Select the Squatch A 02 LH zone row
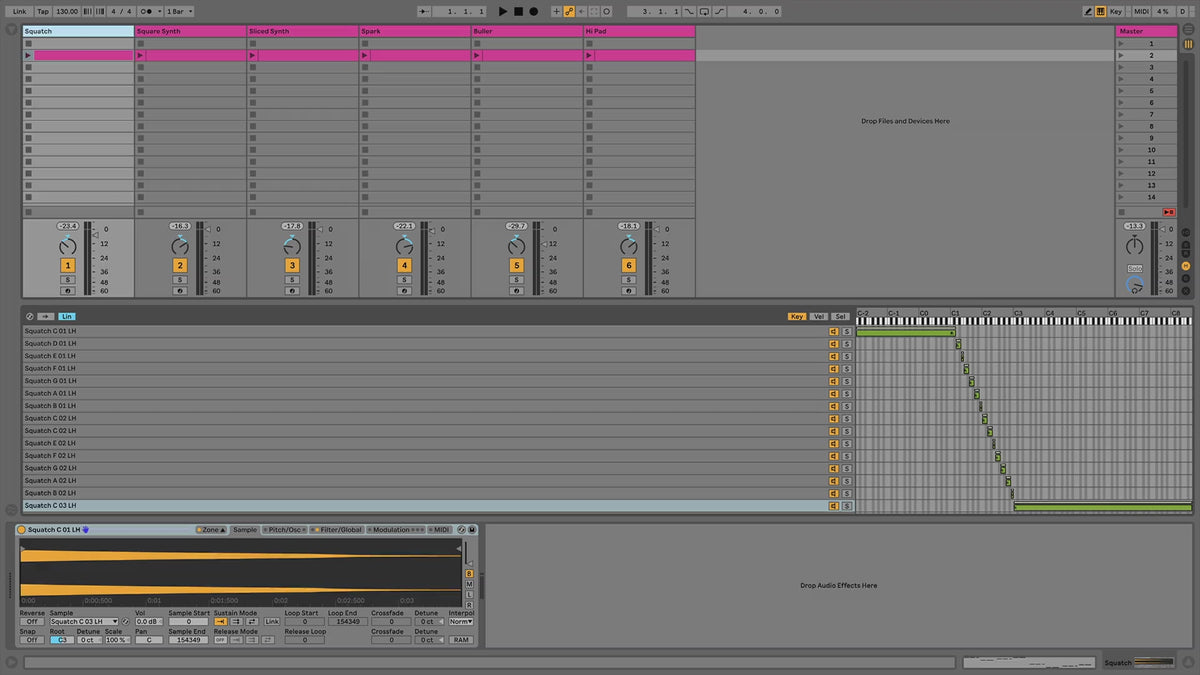Screen dimensions: 1200x675 [400, 481]
